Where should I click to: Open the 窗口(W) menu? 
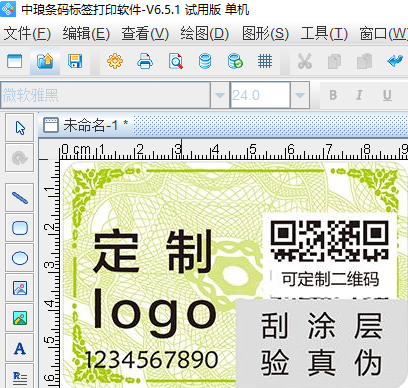[x=383, y=34]
